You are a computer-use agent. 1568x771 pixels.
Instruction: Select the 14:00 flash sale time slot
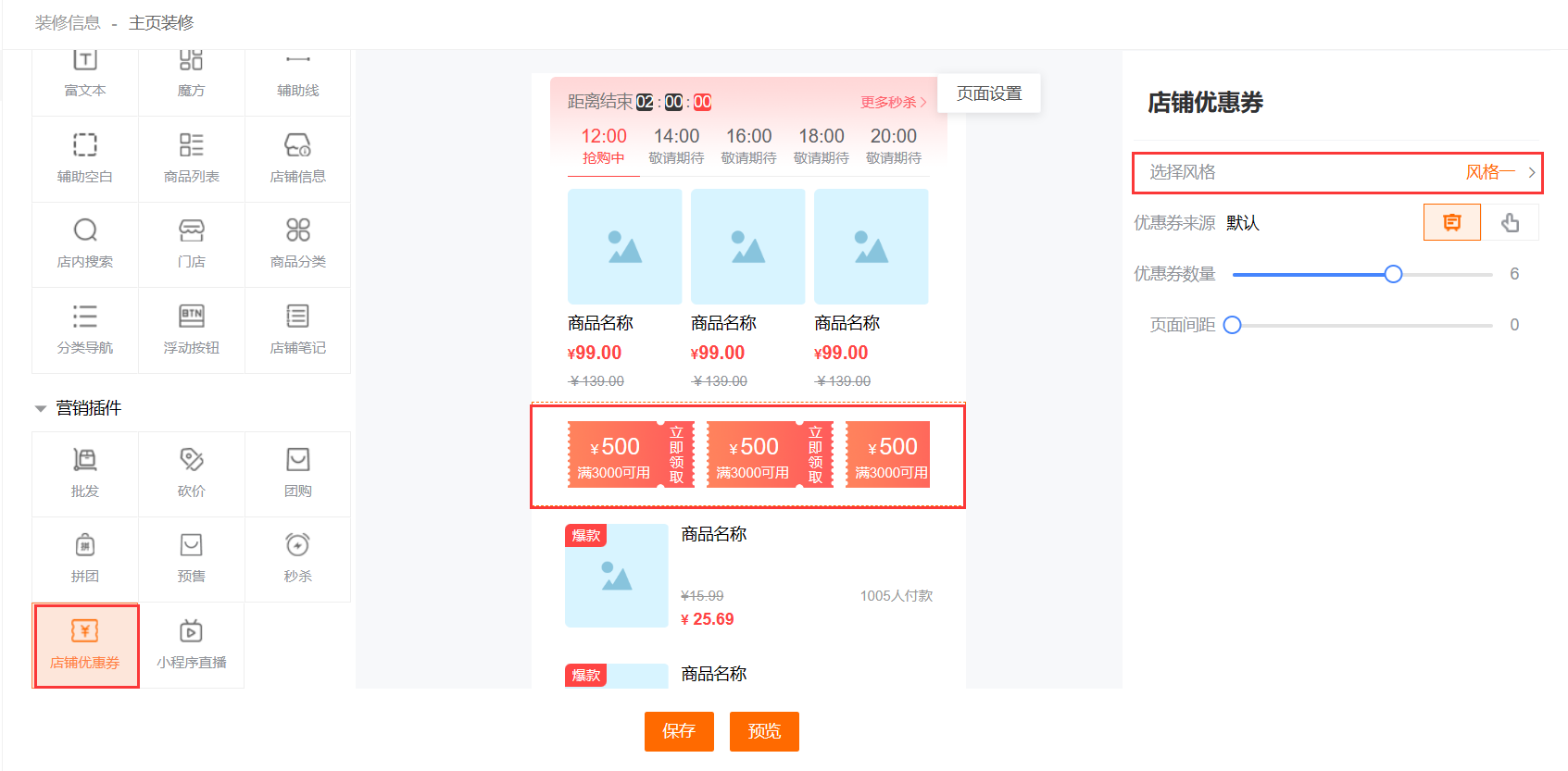click(x=676, y=145)
